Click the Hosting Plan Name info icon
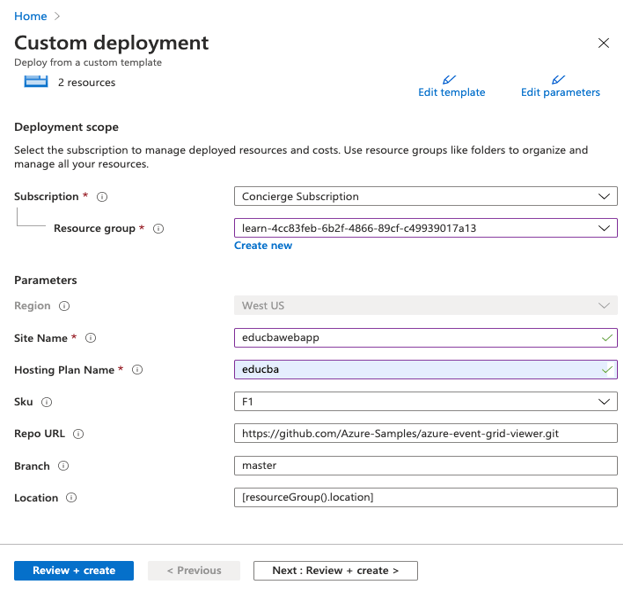 click(x=138, y=370)
